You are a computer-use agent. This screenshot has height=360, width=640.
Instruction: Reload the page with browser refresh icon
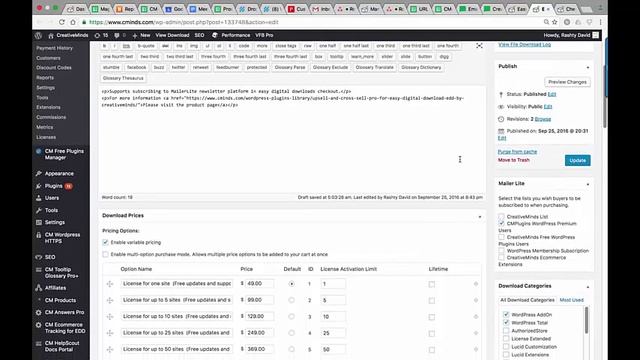pyautogui.click(x=62, y=22)
